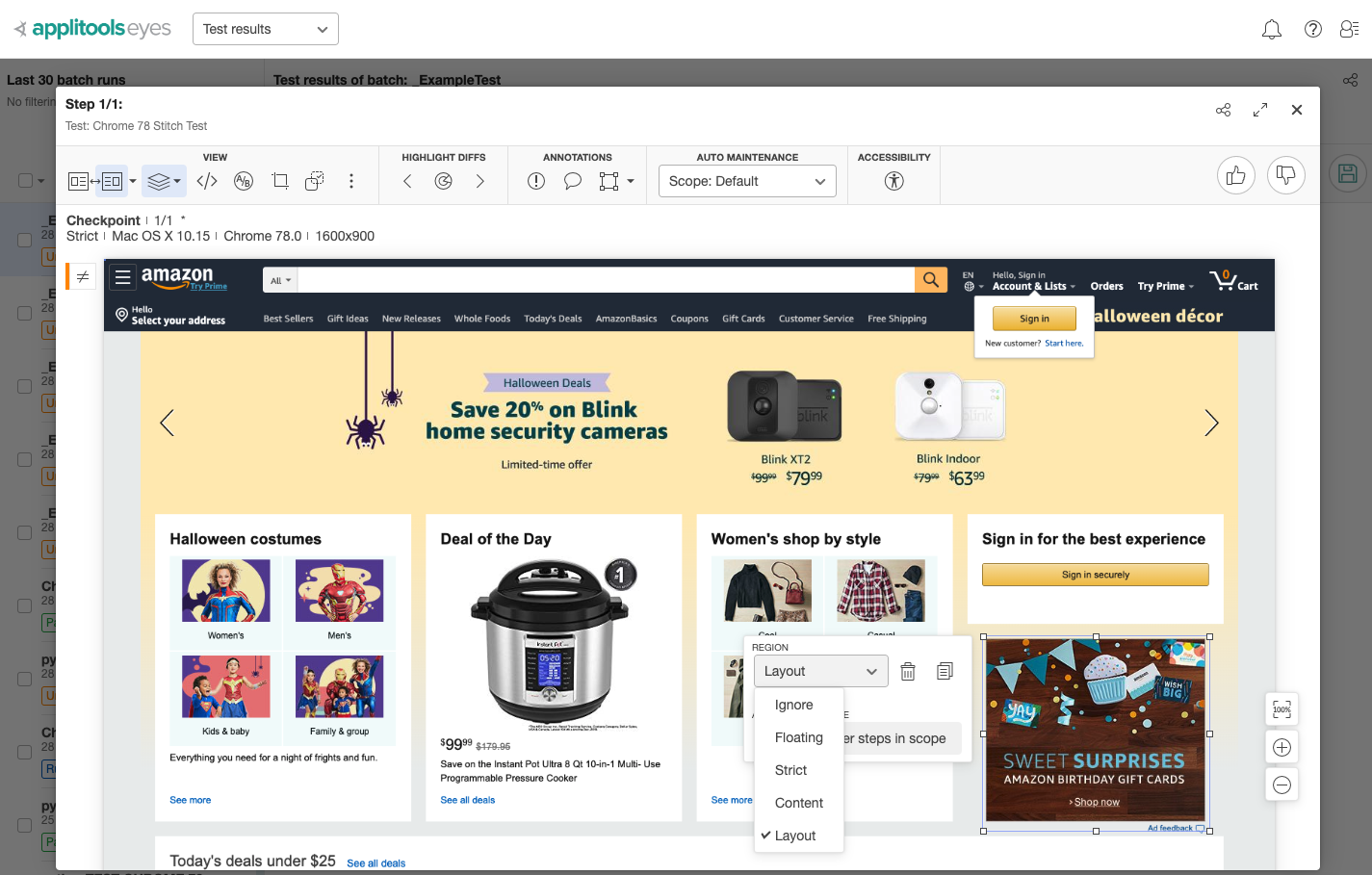Toggle the select-all batch checkbox
Viewport: 1372px width, 875px height.
pyautogui.click(x=26, y=181)
